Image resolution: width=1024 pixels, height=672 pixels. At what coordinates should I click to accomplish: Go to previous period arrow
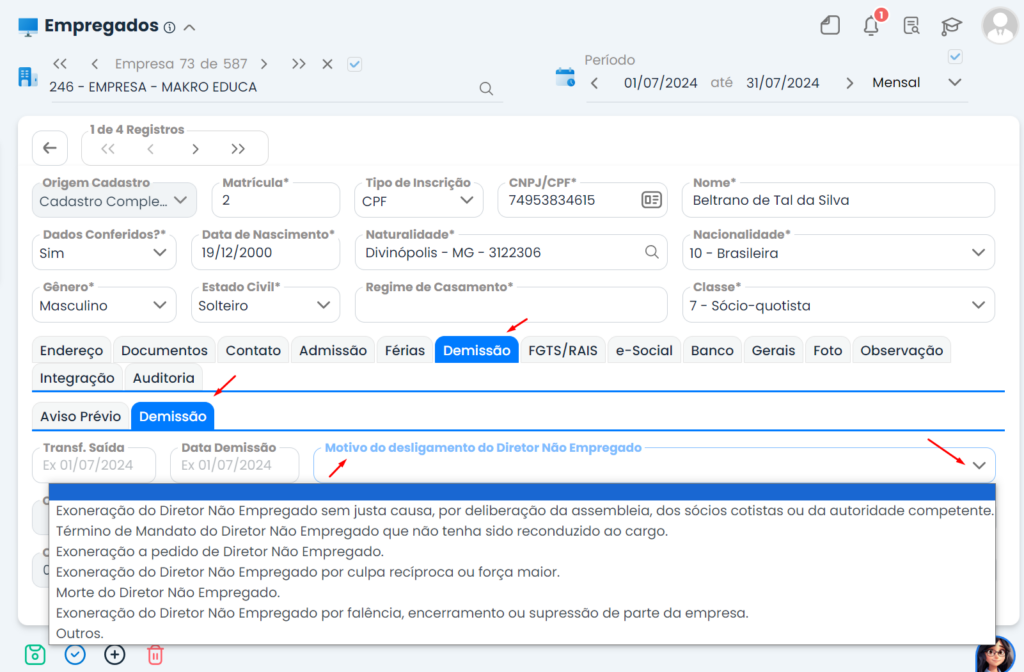(x=594, y=83)
